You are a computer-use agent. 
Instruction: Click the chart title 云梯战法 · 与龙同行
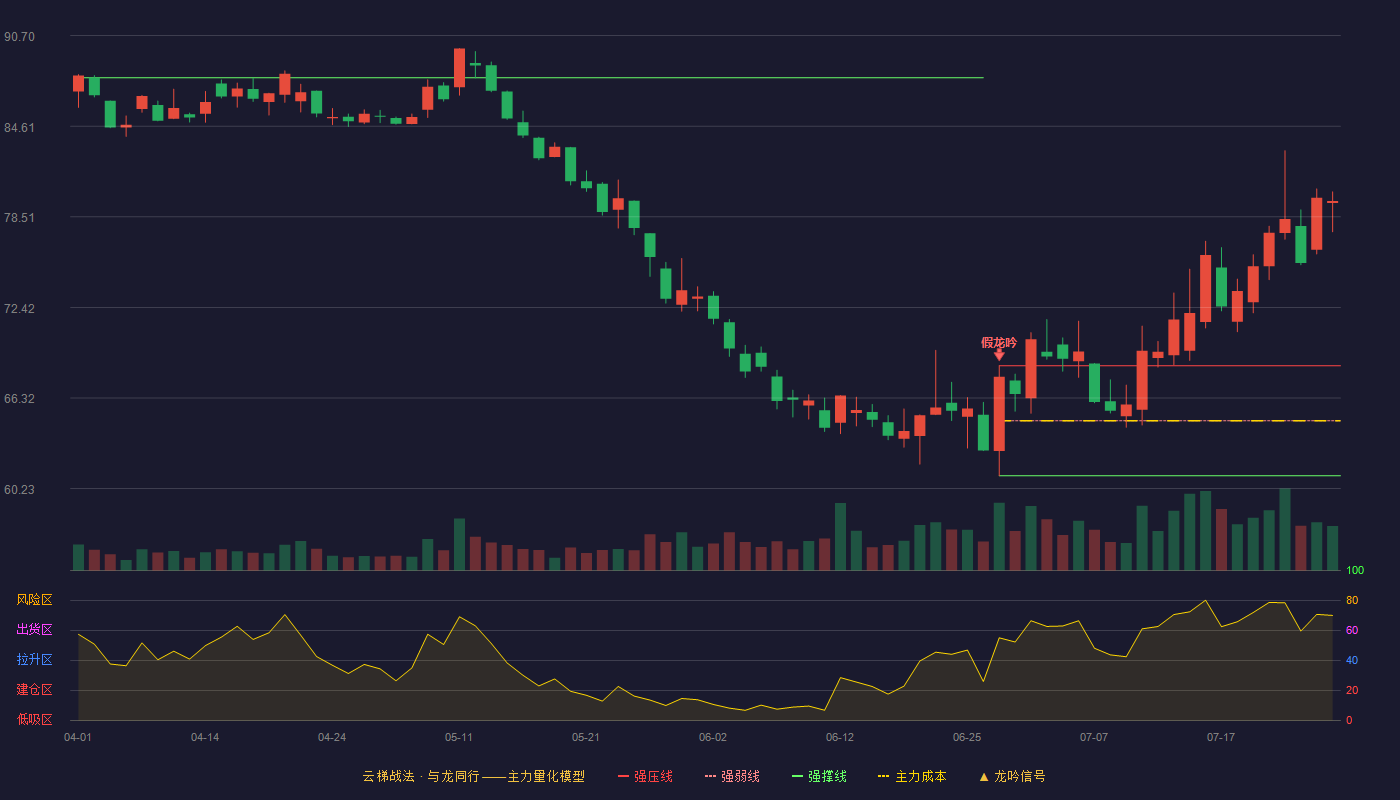click(x=421, y=776)
